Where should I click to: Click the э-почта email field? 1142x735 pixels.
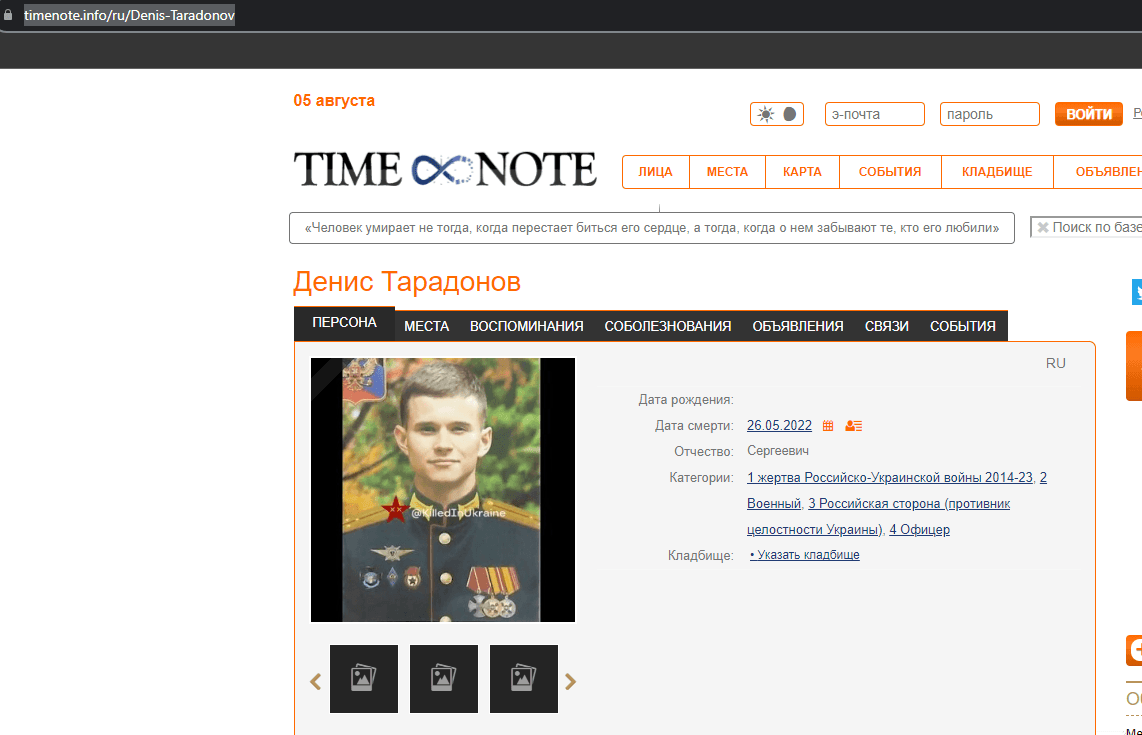874,114
